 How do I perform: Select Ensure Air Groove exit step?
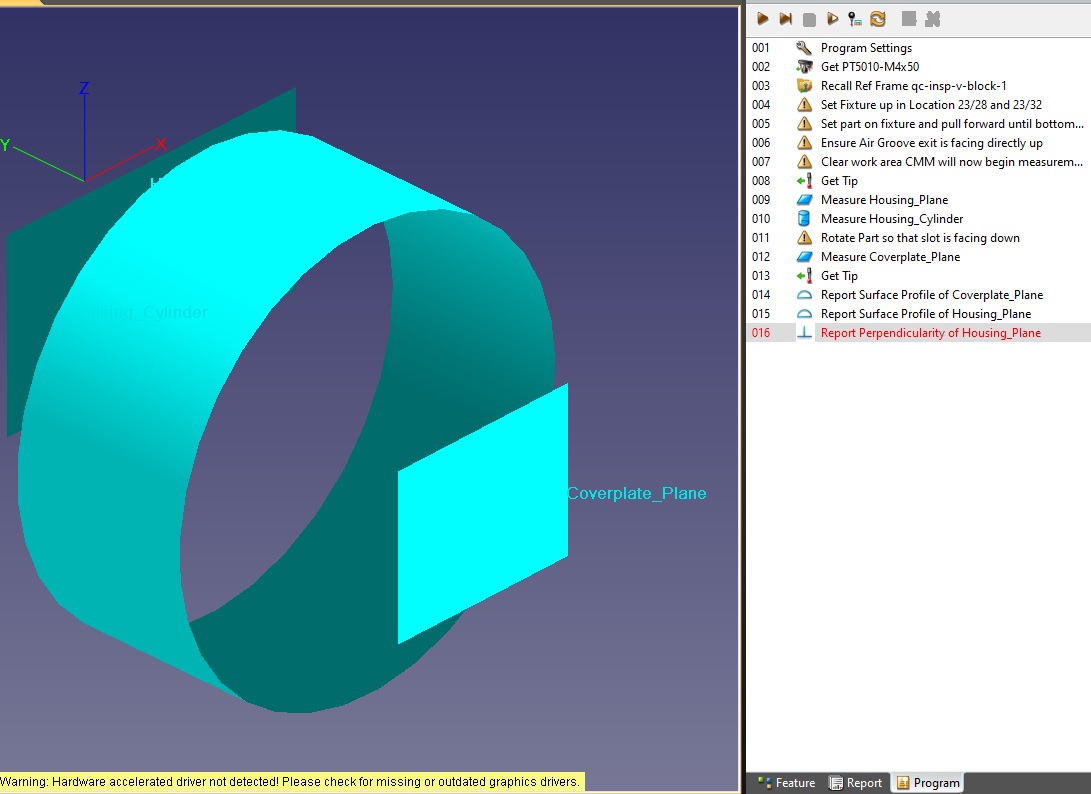click(932, 143)
